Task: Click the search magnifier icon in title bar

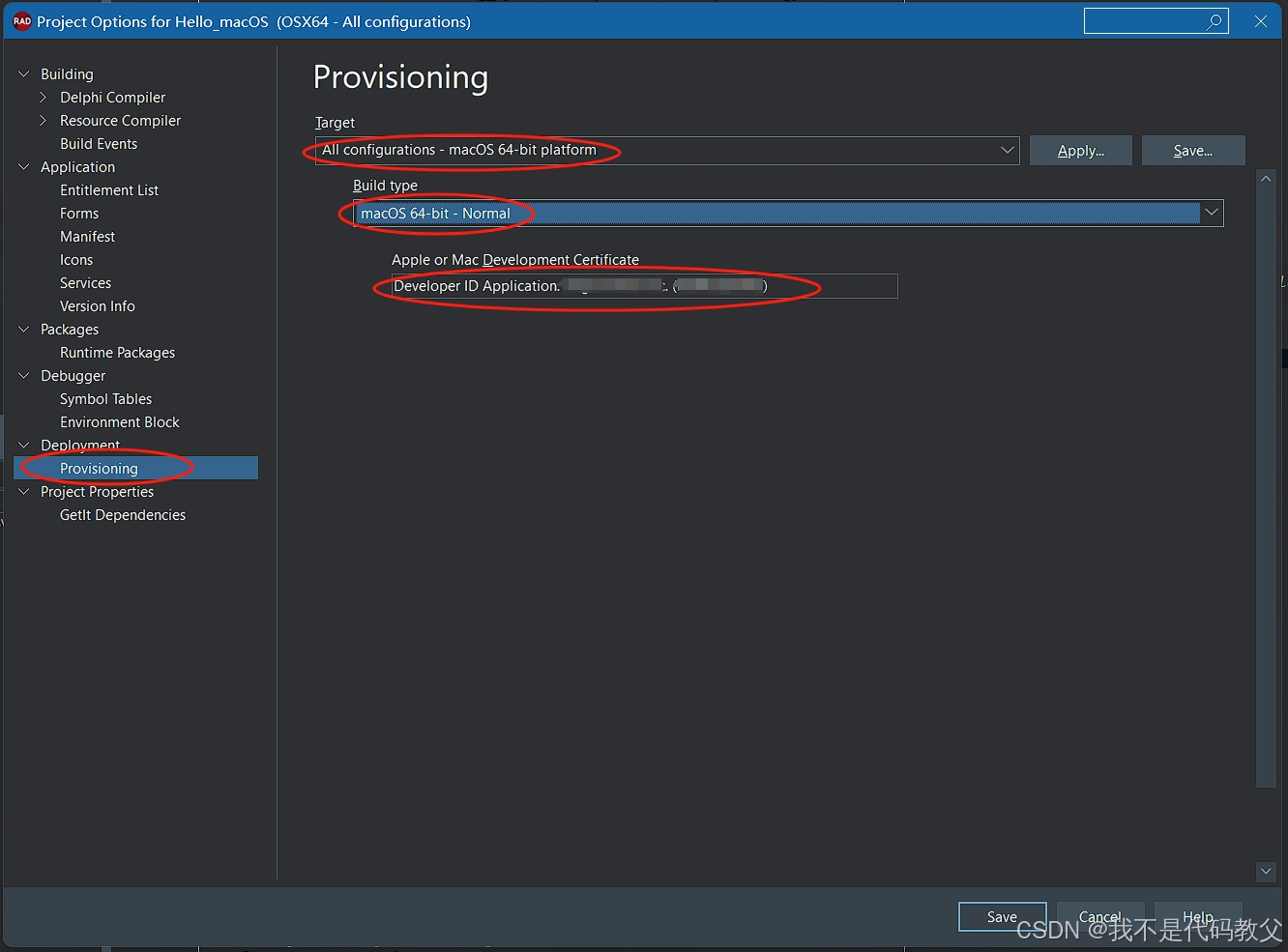Action: [1215, 21]
